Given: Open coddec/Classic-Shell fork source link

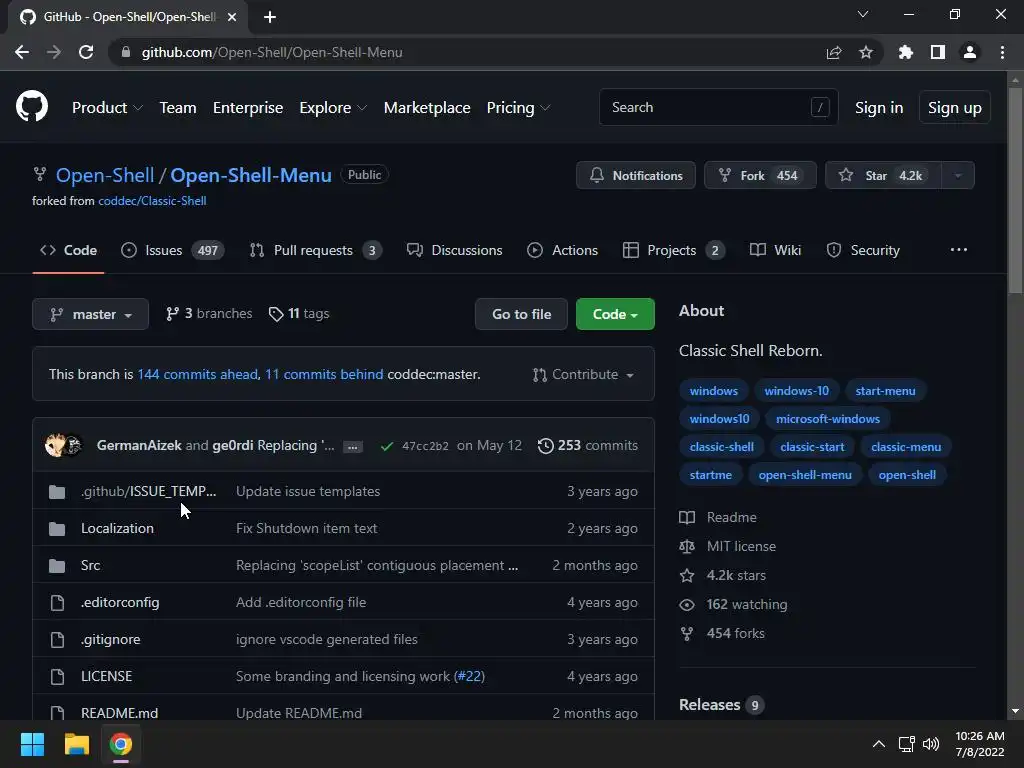Looking at the screenshot, I should (152, 201).
